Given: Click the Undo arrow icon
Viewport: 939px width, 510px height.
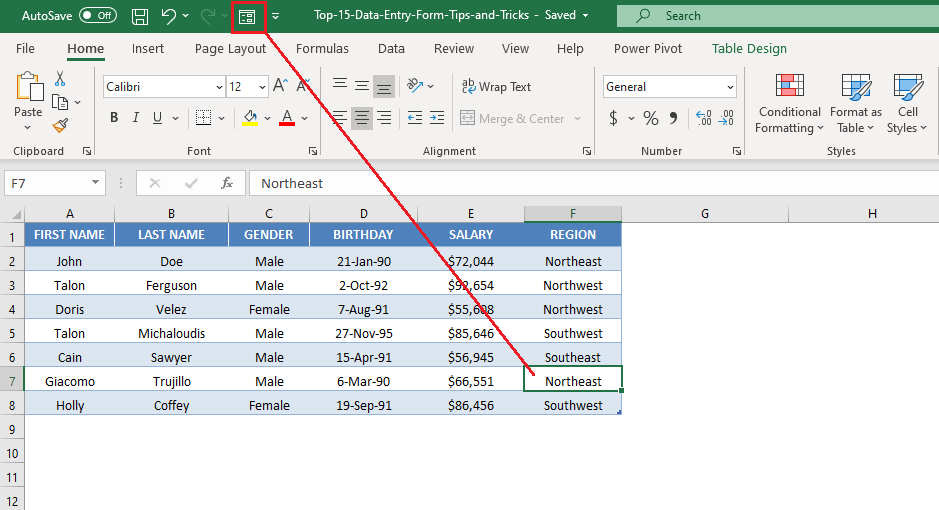Looking at the screenshot, I should [169, 16].
